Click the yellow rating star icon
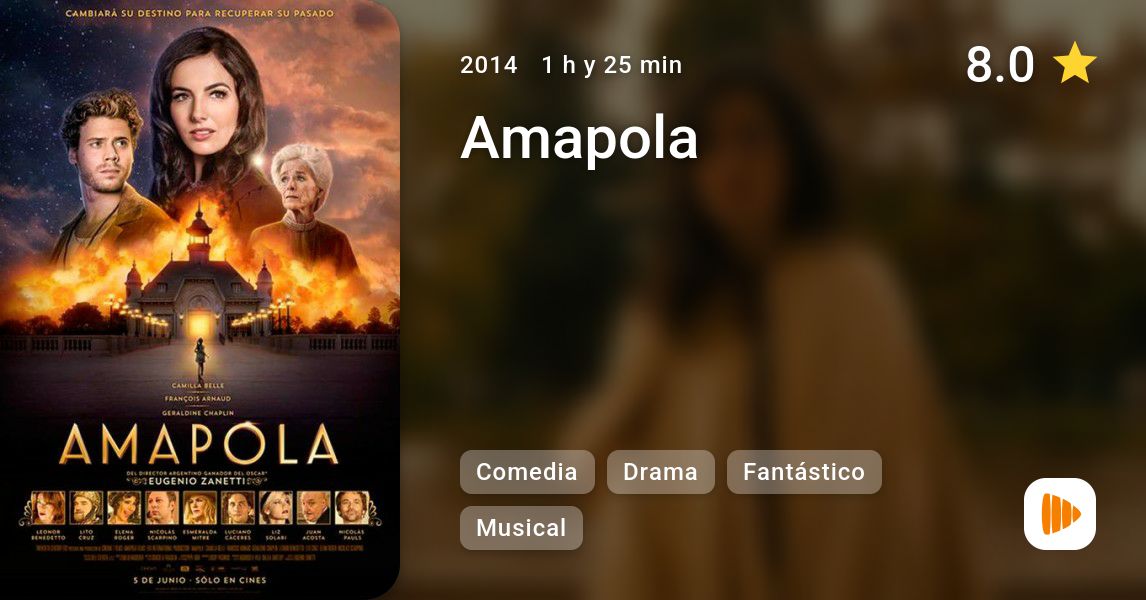 1074,63
